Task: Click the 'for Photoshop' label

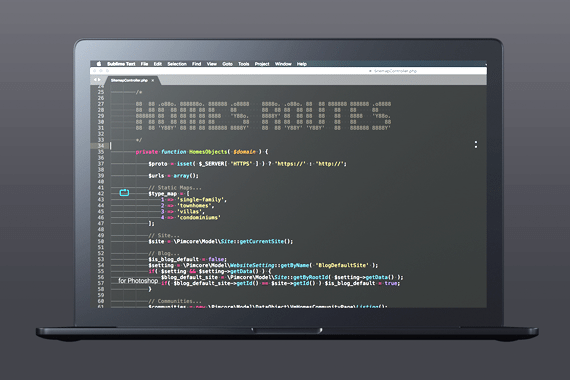Action: 138,281
